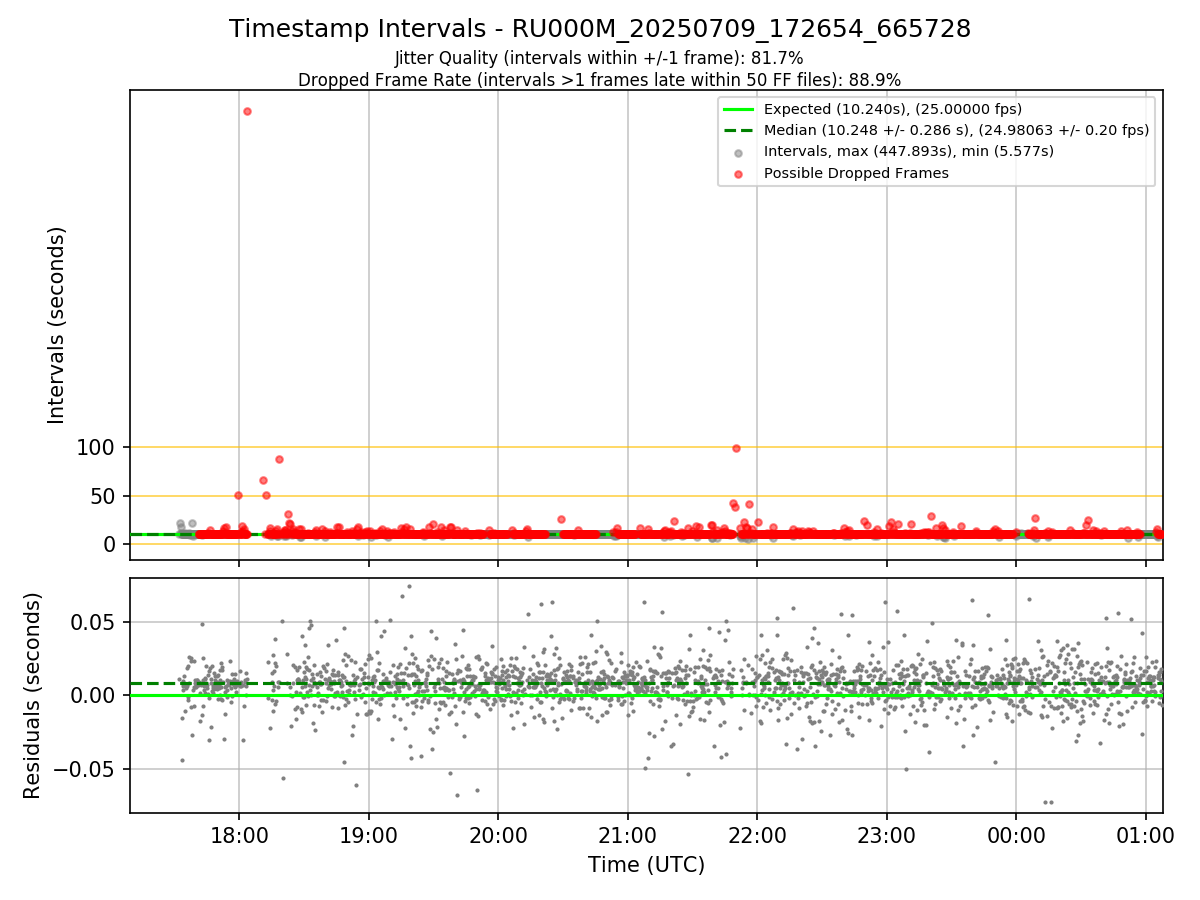The width and height of the screenshot is (1200, 900).
Task: Click the dashed dark-green median legend sample
Action: [x=738, y=131]
